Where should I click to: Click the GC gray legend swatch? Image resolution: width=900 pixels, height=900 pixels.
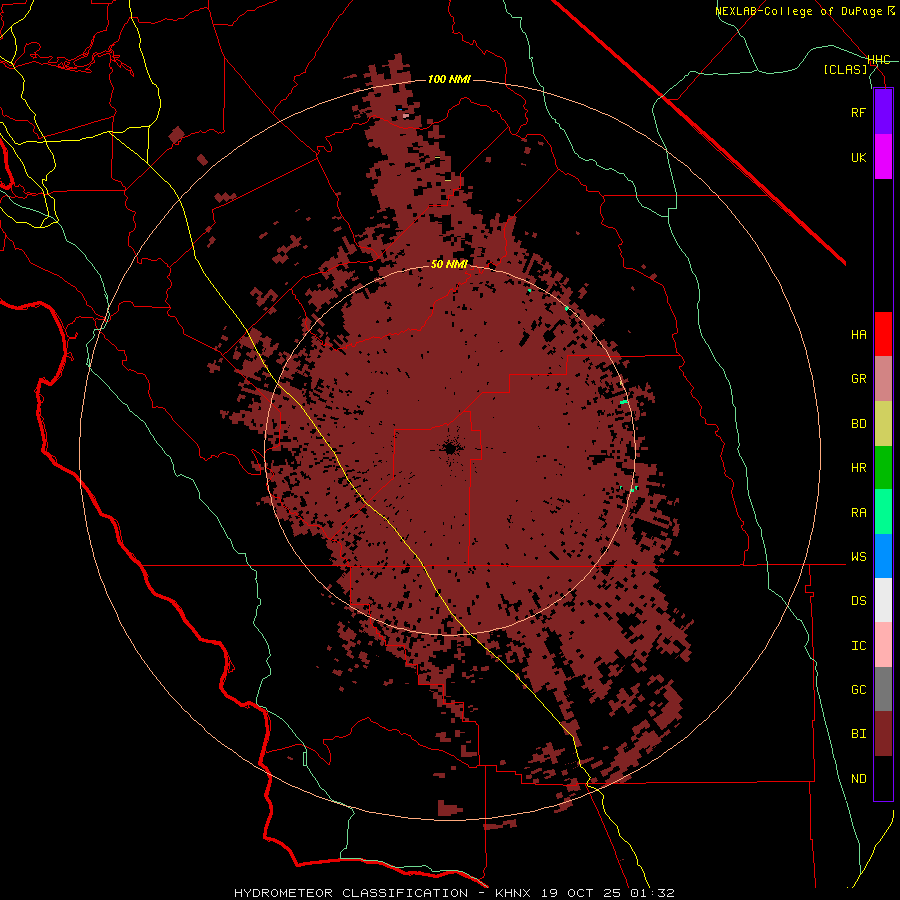883,689
